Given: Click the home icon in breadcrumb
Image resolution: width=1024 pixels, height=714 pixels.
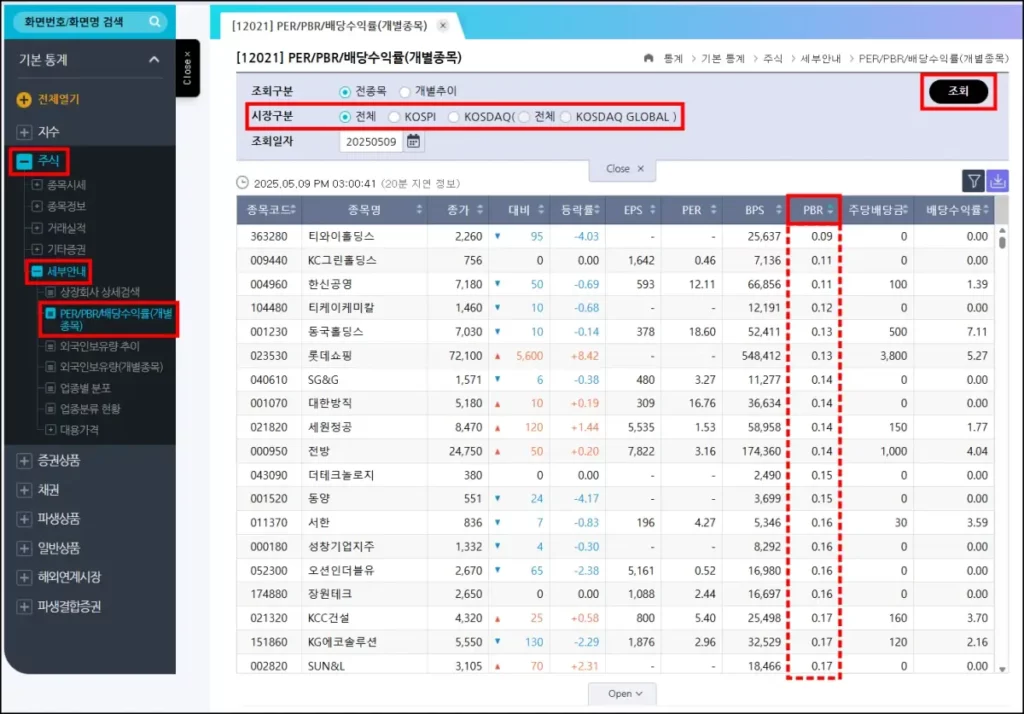Looking at the screenshot, I should 649,59.
